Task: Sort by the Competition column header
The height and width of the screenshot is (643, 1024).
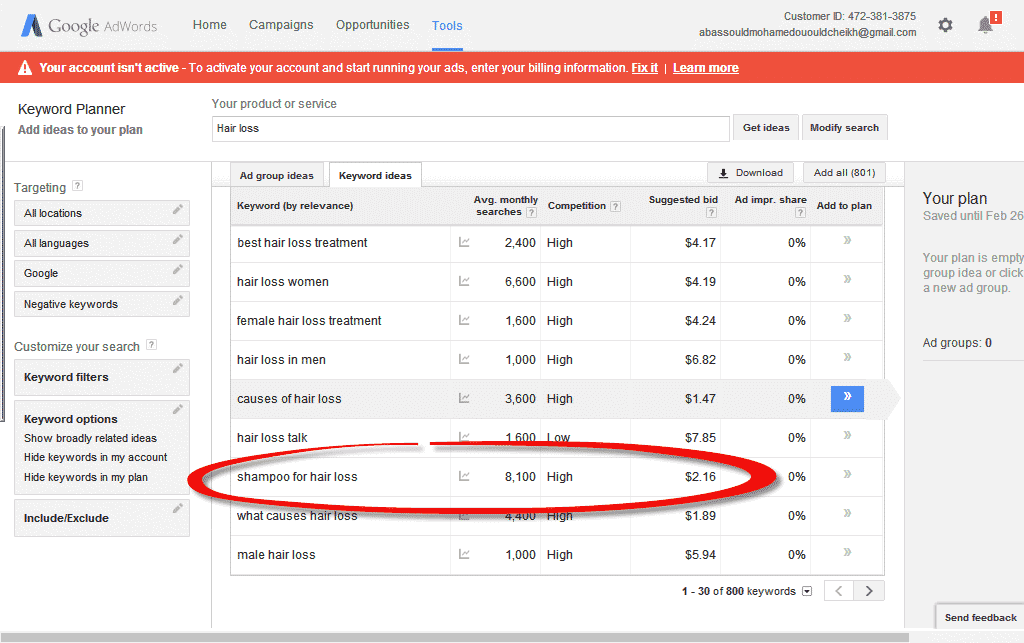Action: coord(577,206)
